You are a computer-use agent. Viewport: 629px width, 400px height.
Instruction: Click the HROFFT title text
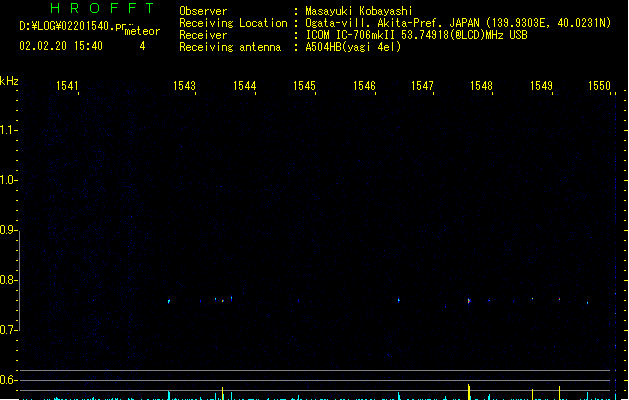coord(102,8)
